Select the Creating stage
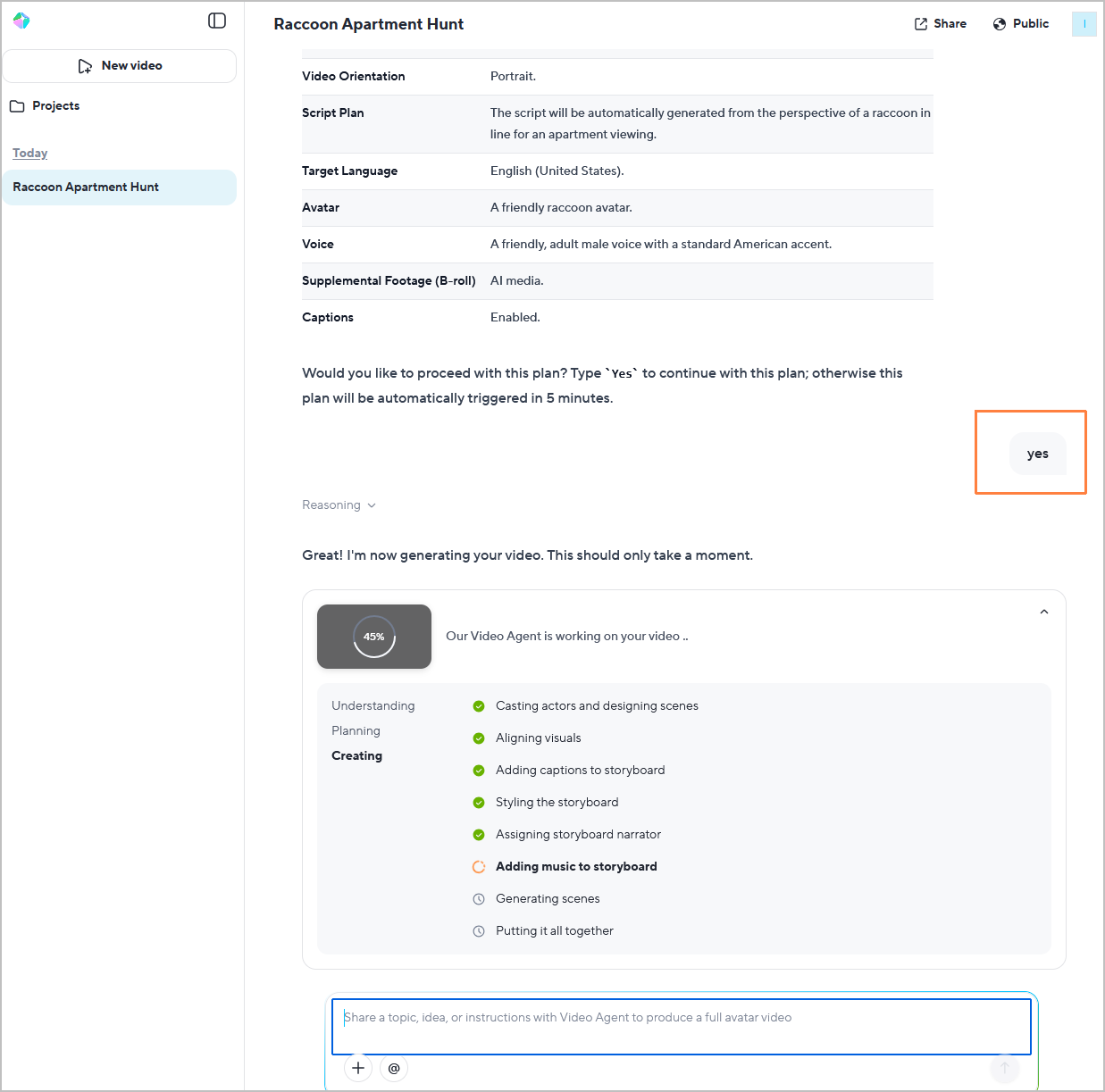Viewport: 1105px width, 1092px height. coord(356,756)
